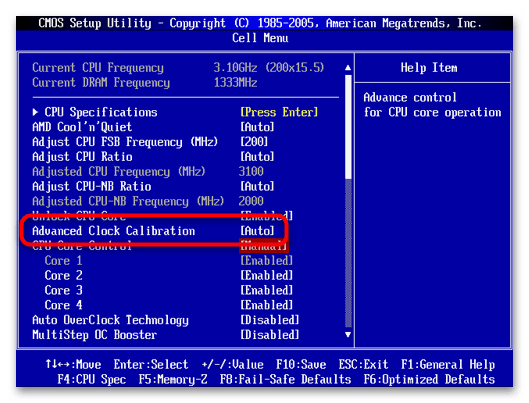Click the scrollbar down arrow
Image resolution: width=529 pixels, height=403 pixels.
tap(348, 335)
